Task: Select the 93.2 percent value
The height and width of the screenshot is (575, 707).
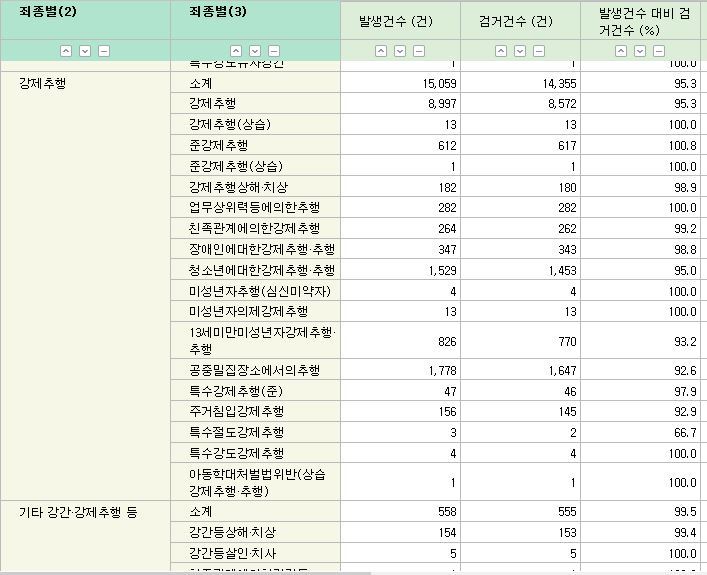Action: (x=685, y=341)
